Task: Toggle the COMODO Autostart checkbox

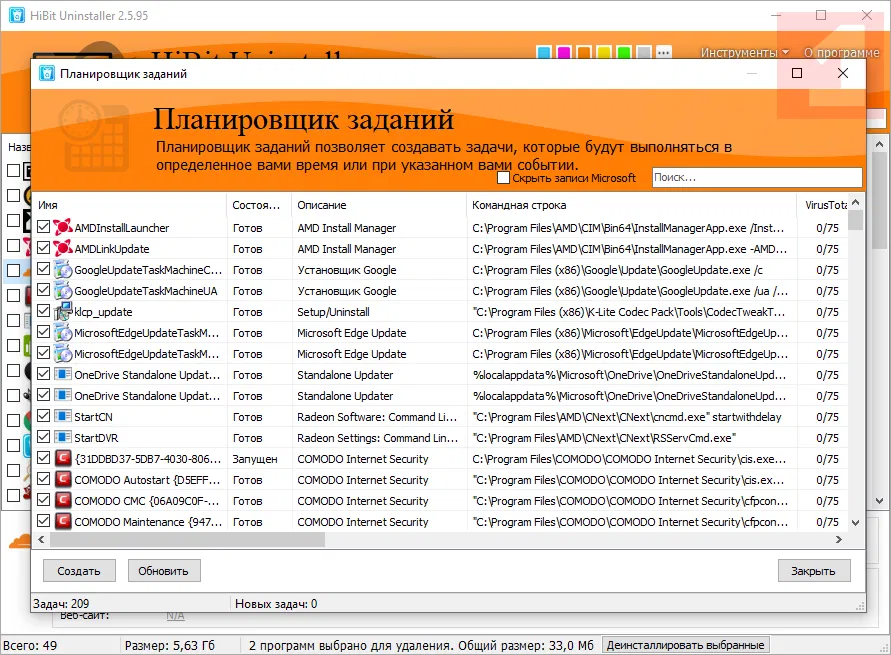Action: [43, 479]
